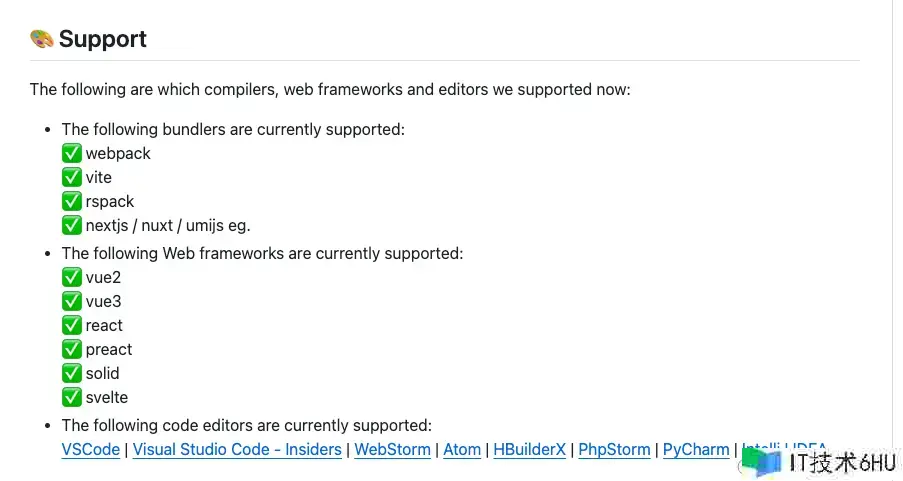Viewport: 903px width, 481px height.
Task: Open the VSCode link
Action: (90, 449)
